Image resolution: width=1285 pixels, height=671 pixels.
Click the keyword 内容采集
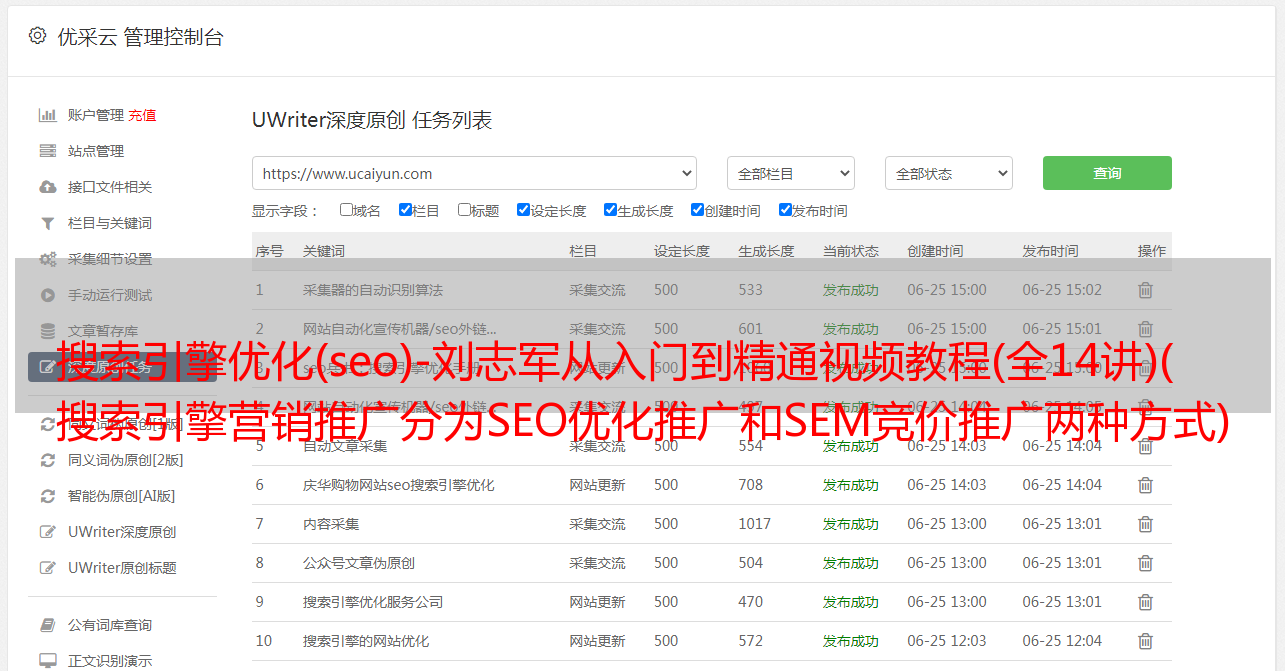click(x=331, y=524)
